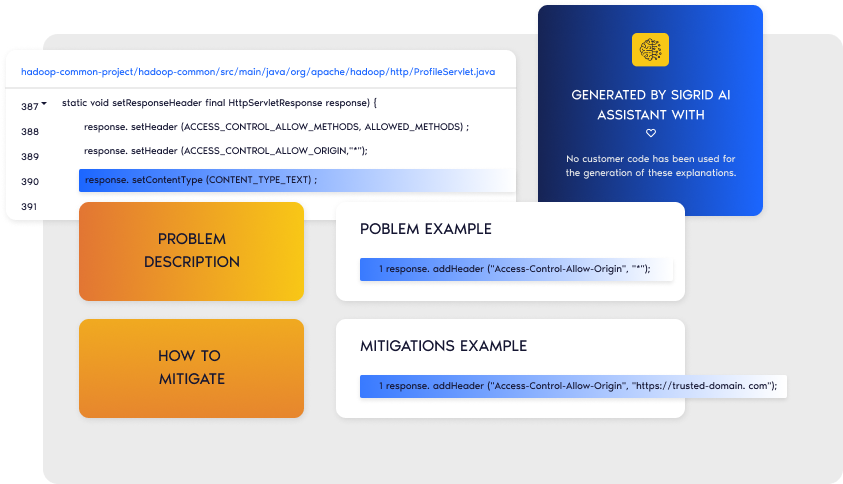The height and width of the screenshot is (484, 843).
Task: Click line number 388
Action: click(x=30, y=132)
